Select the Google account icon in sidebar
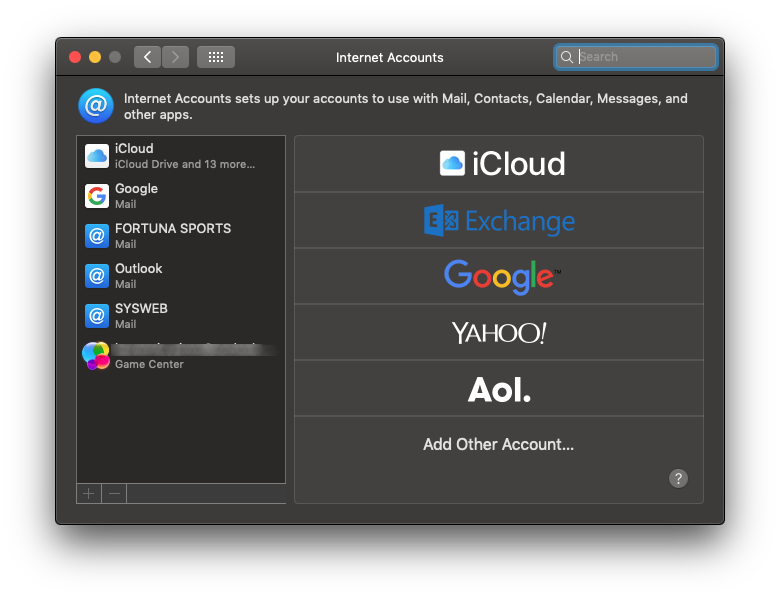This screenshot has height=598, width=780. [x=97, y=196]
